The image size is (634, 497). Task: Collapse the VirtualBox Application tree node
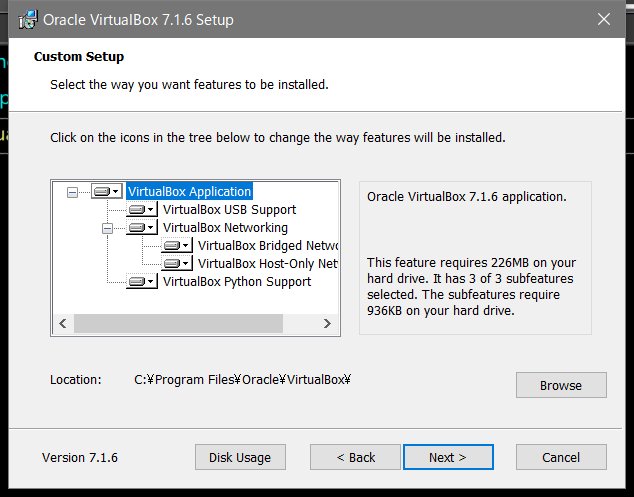coord(72,192)
